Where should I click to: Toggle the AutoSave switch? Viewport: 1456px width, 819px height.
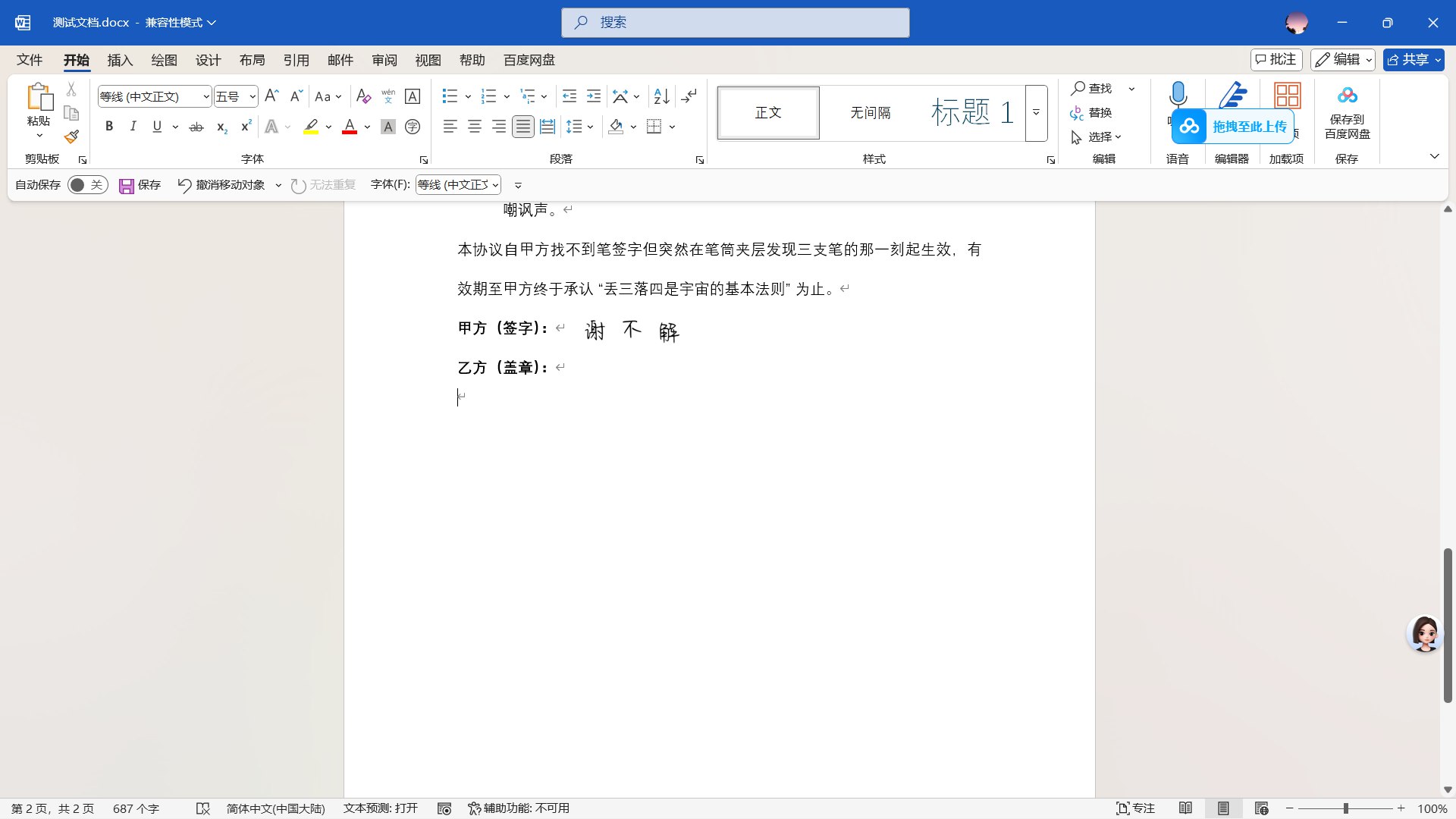click(x=87, y=185)
